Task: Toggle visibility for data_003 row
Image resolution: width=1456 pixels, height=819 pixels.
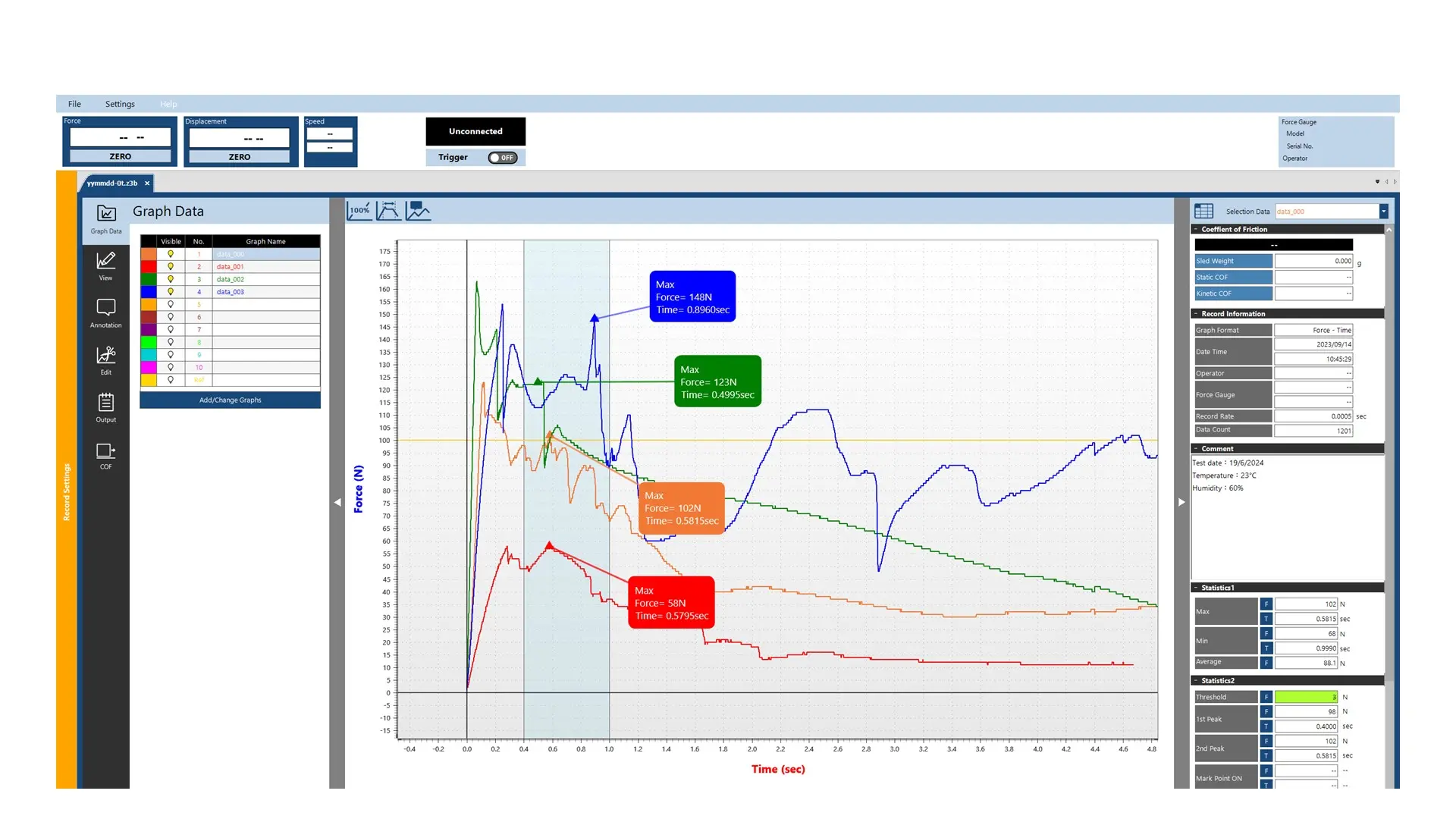Action: tap(170, 291)
